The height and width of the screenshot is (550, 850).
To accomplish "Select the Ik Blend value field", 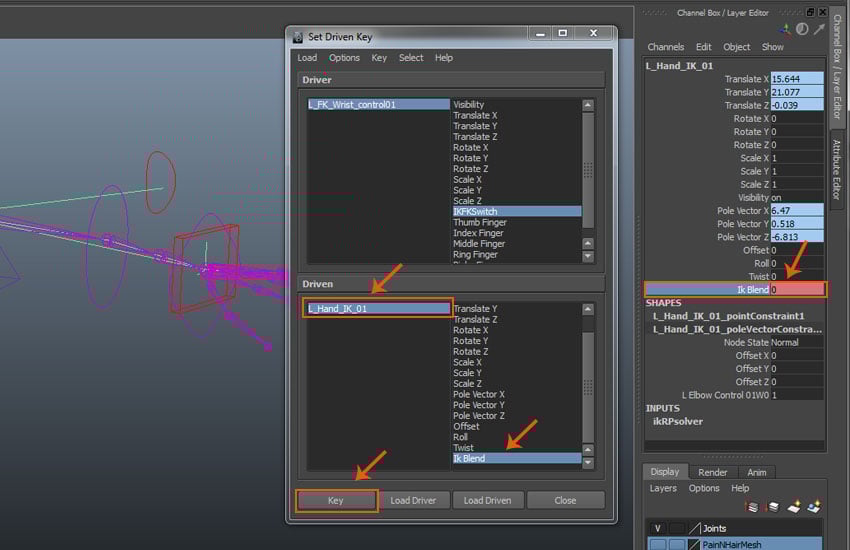I will click(x=797, y=290).
